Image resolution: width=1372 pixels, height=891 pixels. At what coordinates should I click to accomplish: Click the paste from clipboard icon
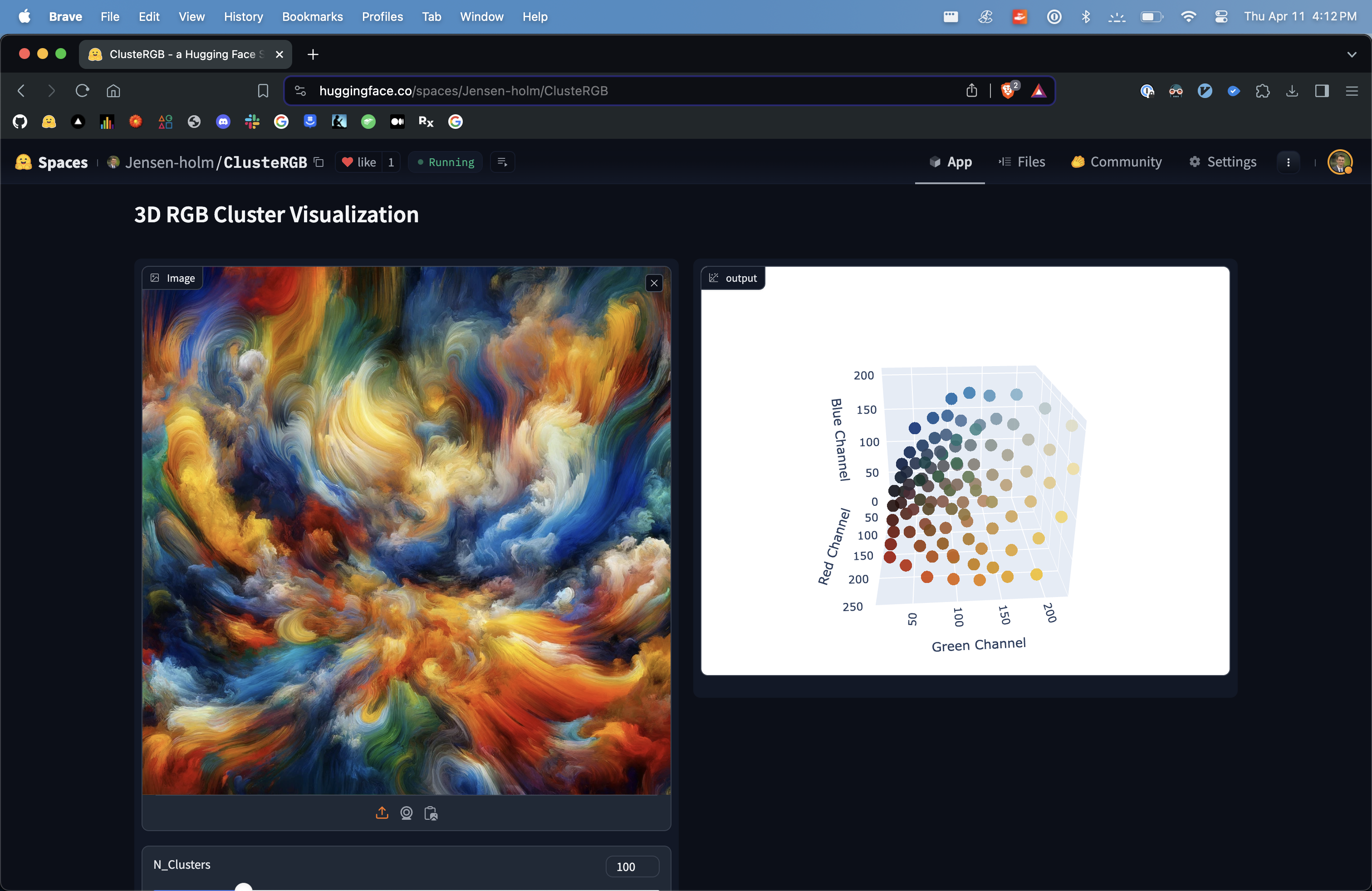pyautogui.click(x=431, y=813)
